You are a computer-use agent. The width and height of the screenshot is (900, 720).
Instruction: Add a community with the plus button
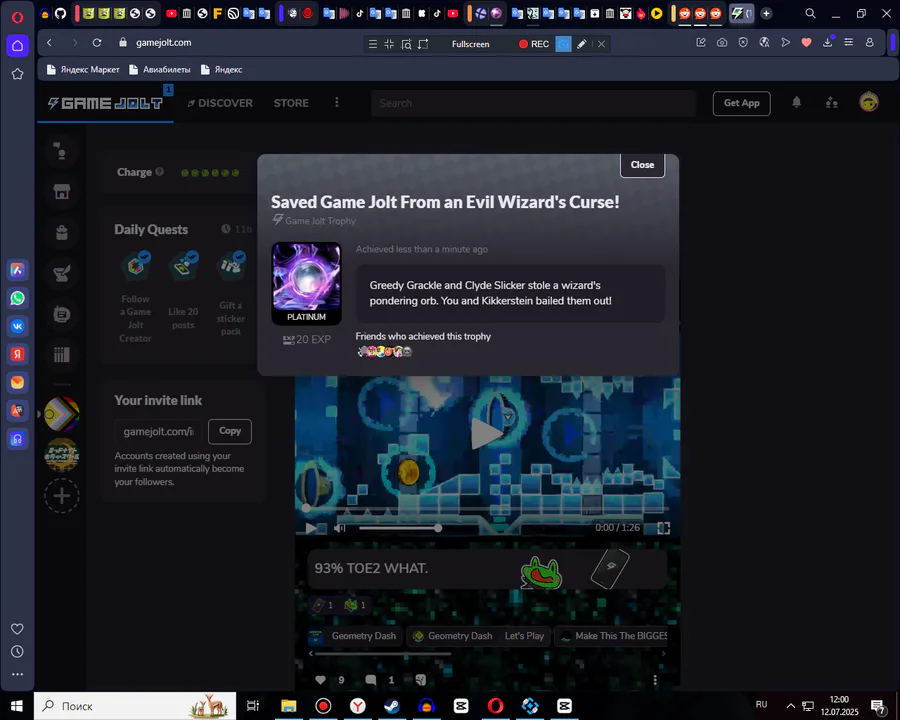click(x=62, y=496)
